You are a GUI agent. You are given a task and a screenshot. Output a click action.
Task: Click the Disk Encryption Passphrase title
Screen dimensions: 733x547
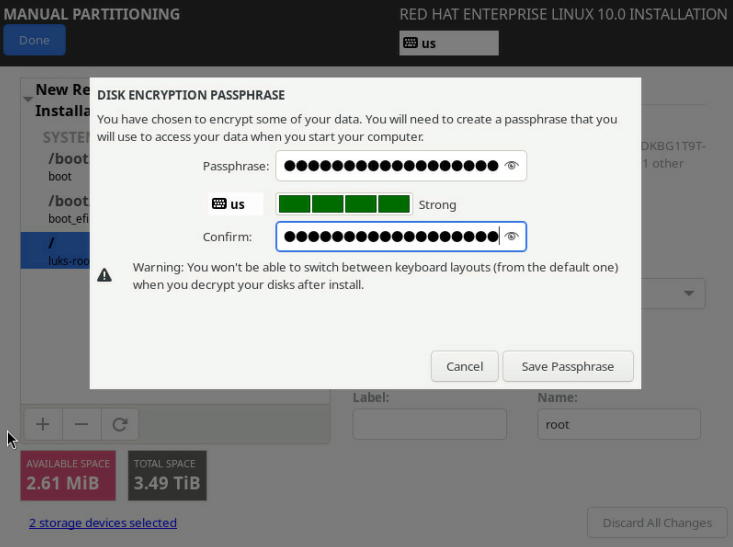[191, 95]
